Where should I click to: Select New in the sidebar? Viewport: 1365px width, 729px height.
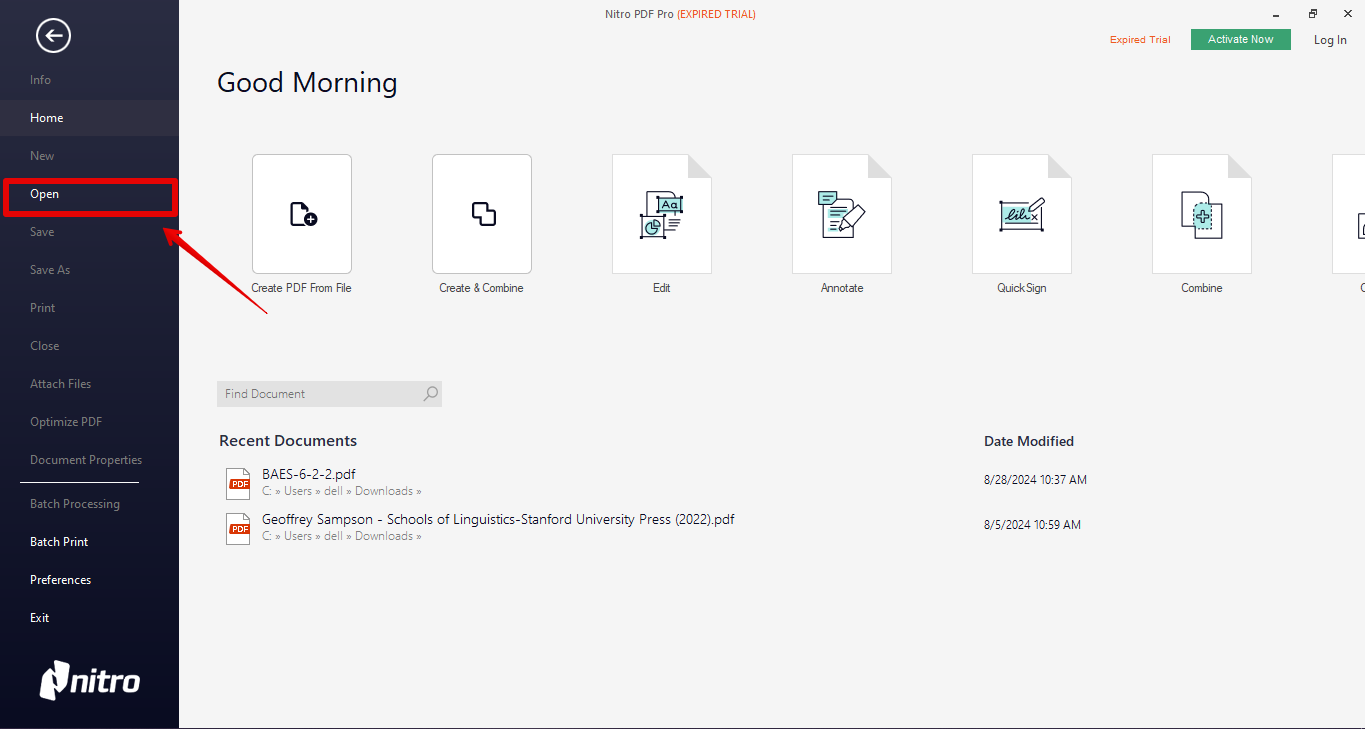[42, 156]
